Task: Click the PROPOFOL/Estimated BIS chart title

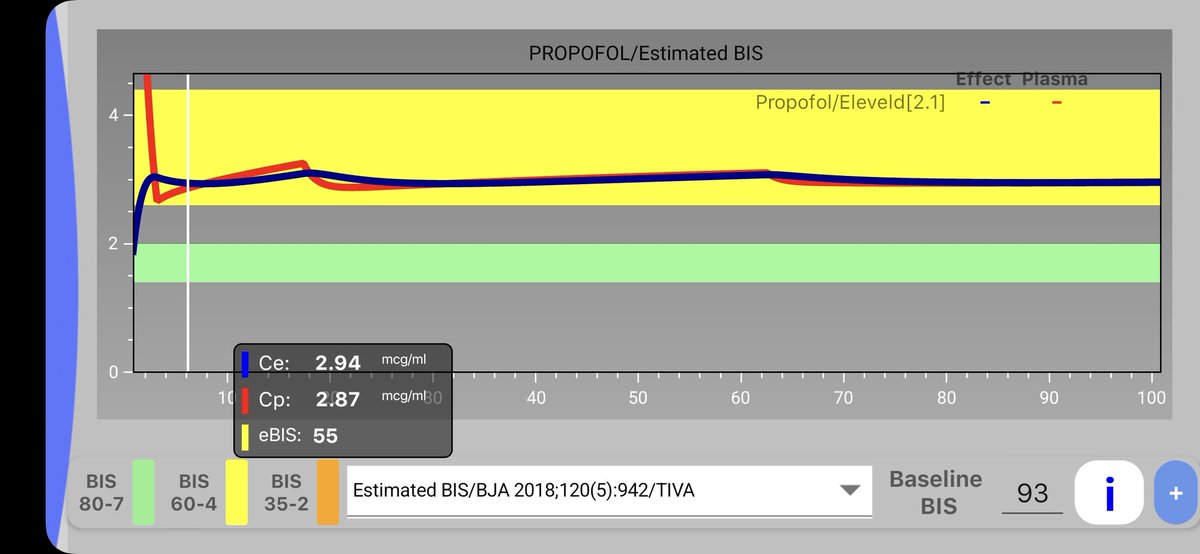Action: point(645,54)
